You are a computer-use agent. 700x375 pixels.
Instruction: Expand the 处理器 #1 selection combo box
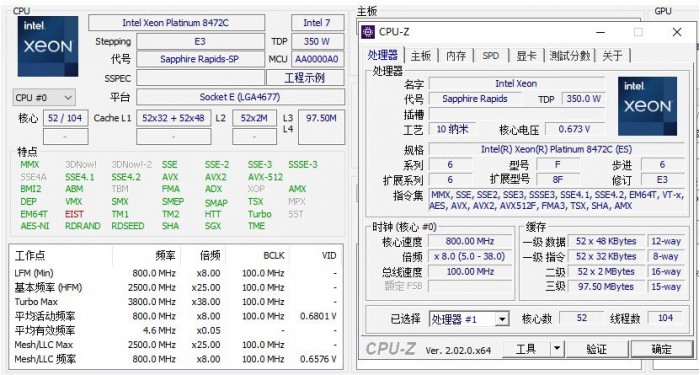point(469,319)
